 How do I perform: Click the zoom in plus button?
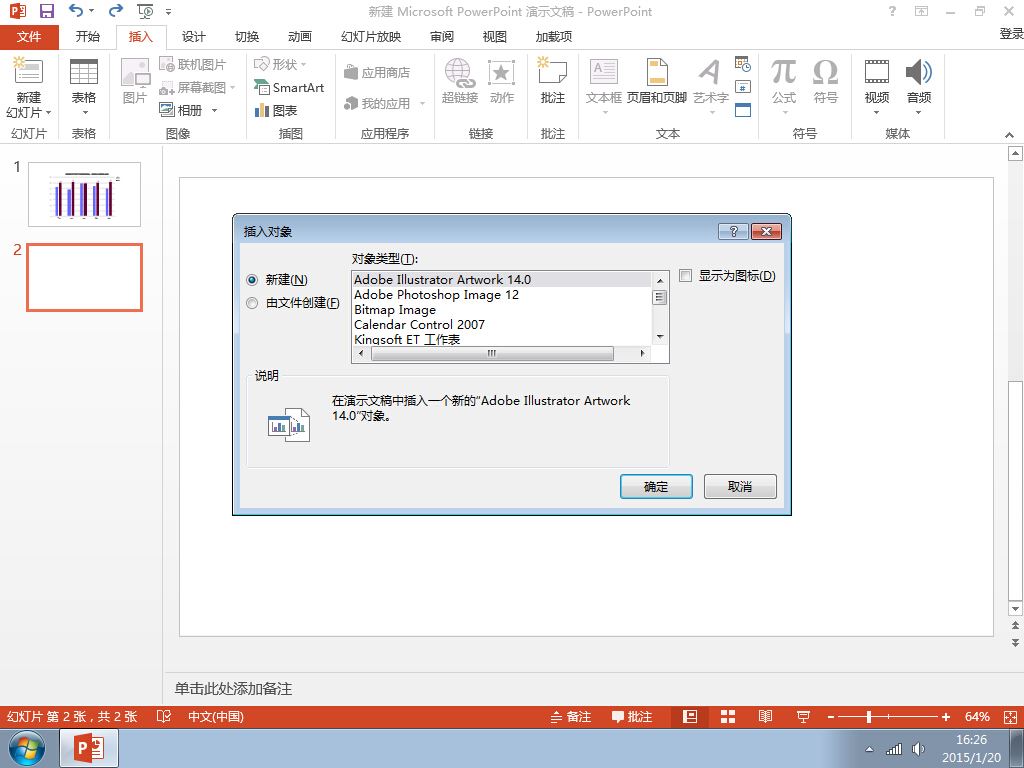pyautogui.click(x=945, y=717)
